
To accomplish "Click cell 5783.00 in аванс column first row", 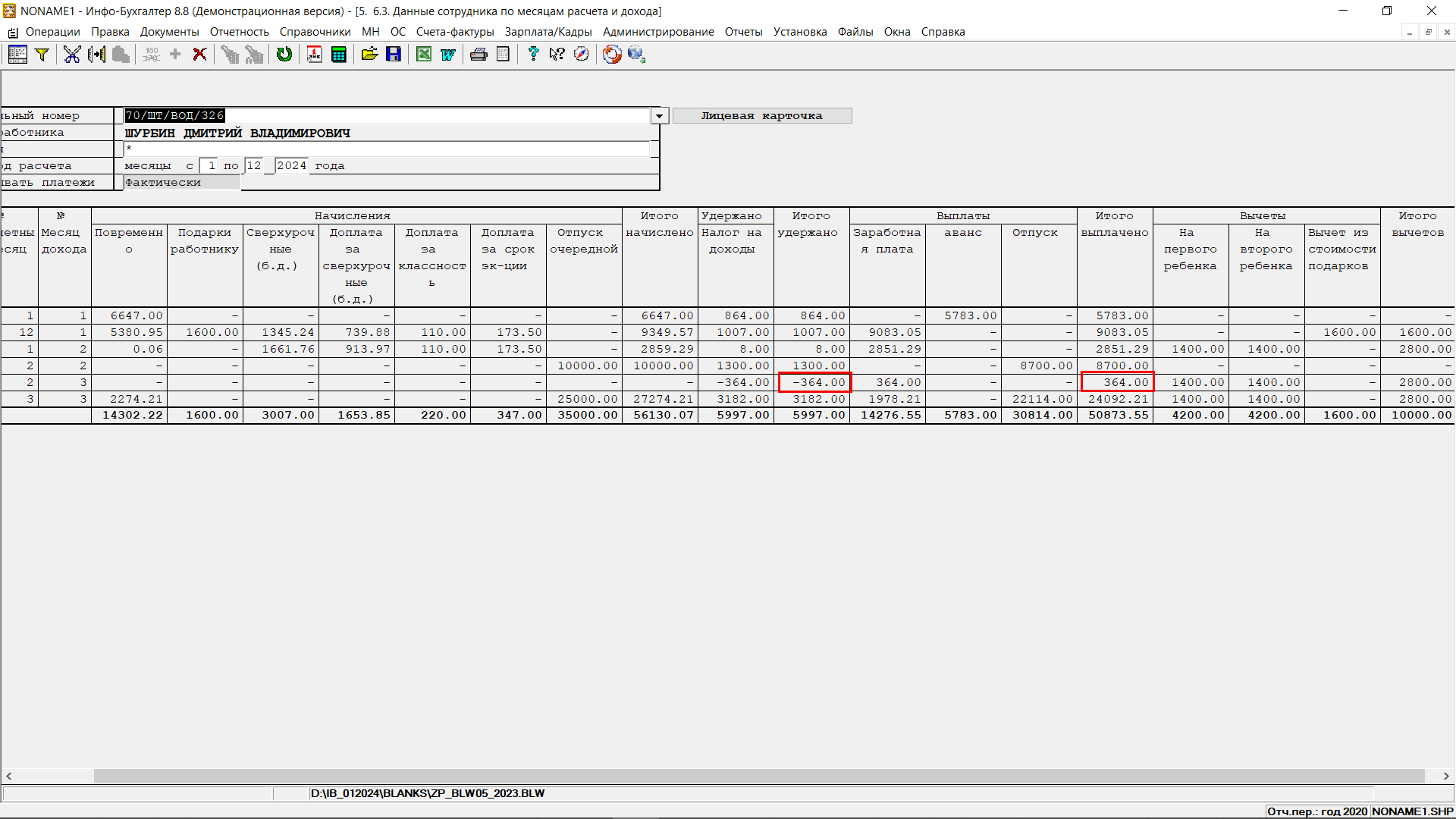I will click(963, 315).
